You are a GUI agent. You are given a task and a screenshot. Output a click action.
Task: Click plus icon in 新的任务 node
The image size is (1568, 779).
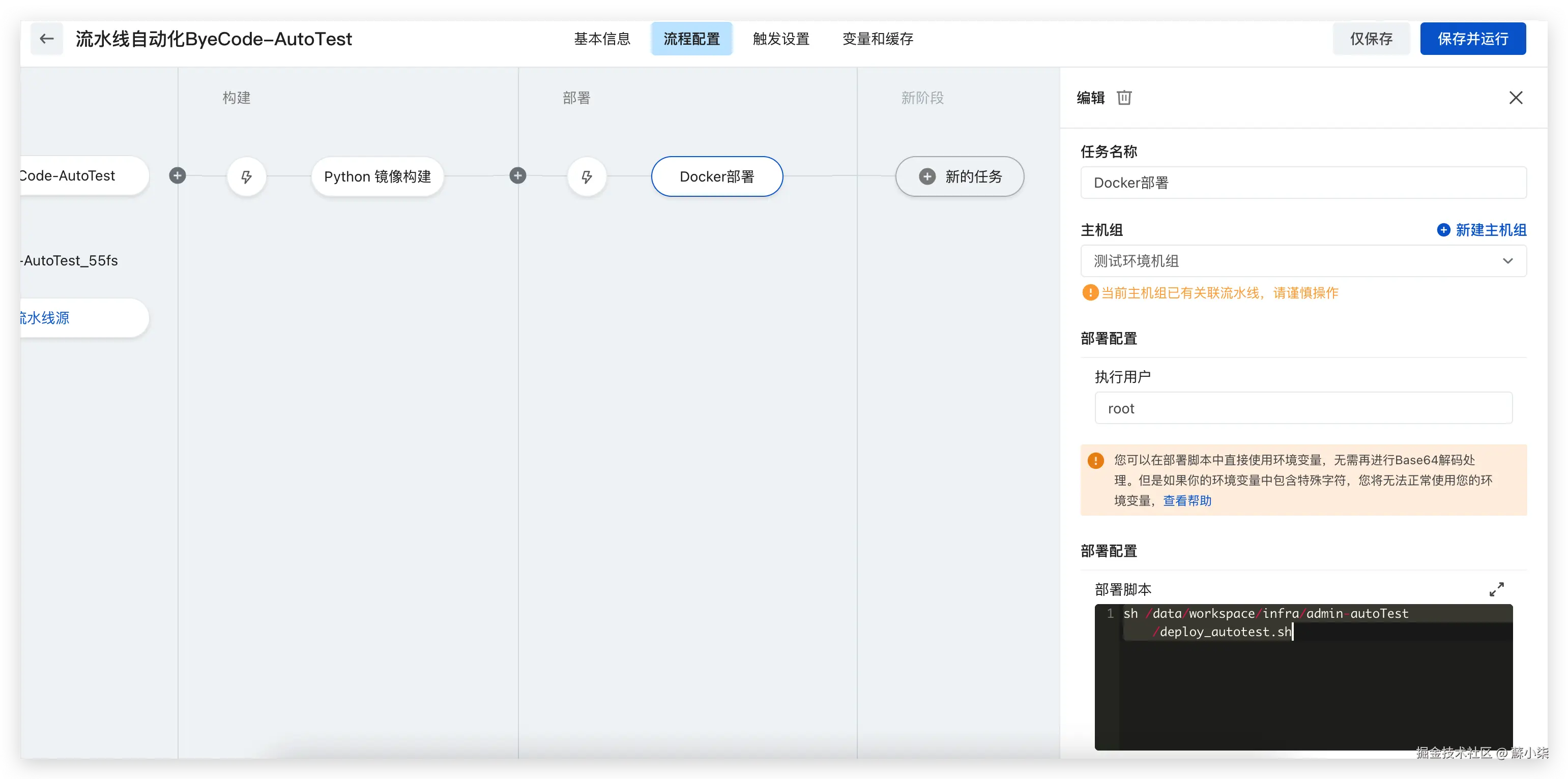pyautogui.click(x=927, y=176)
